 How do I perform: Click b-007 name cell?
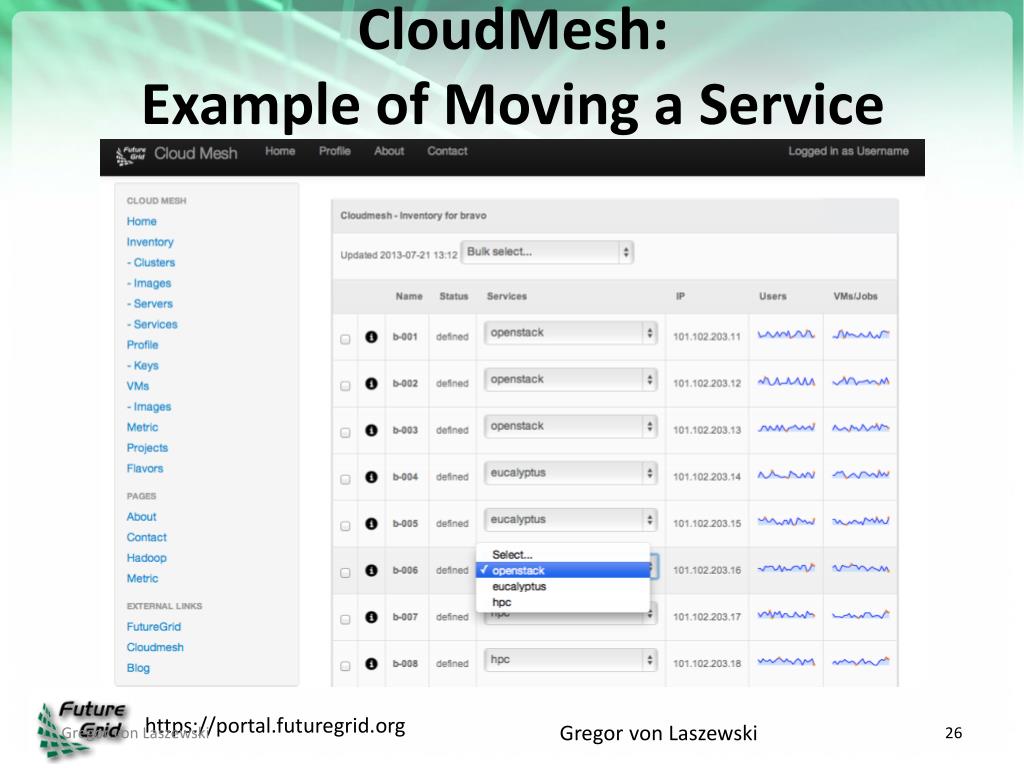tap(405, 617)
